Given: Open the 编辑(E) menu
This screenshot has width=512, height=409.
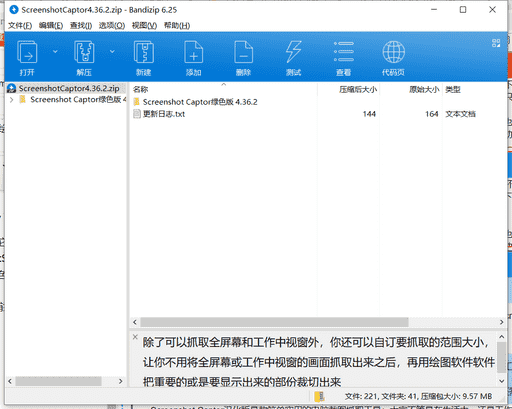Looking at the screenshot, I should coord(51,26).
